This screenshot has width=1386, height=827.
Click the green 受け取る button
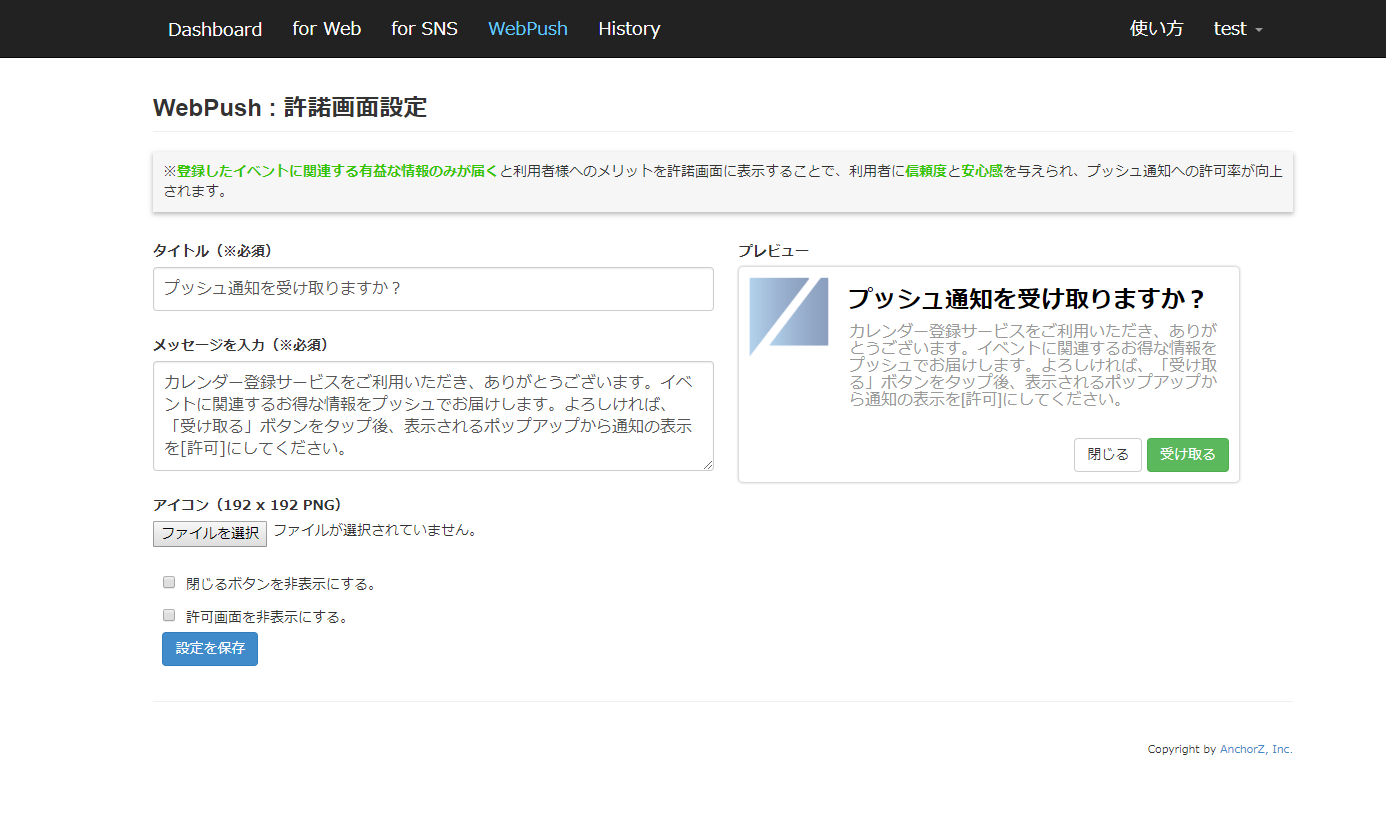(1187, 455)
